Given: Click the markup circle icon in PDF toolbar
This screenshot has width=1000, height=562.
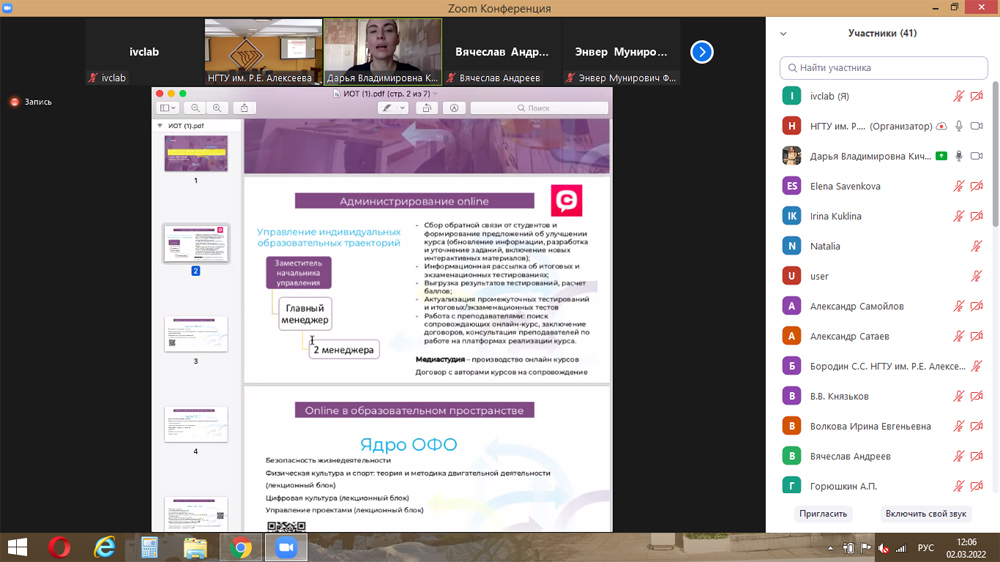Looking at the screenshot, I should click(x=454, y=108).
